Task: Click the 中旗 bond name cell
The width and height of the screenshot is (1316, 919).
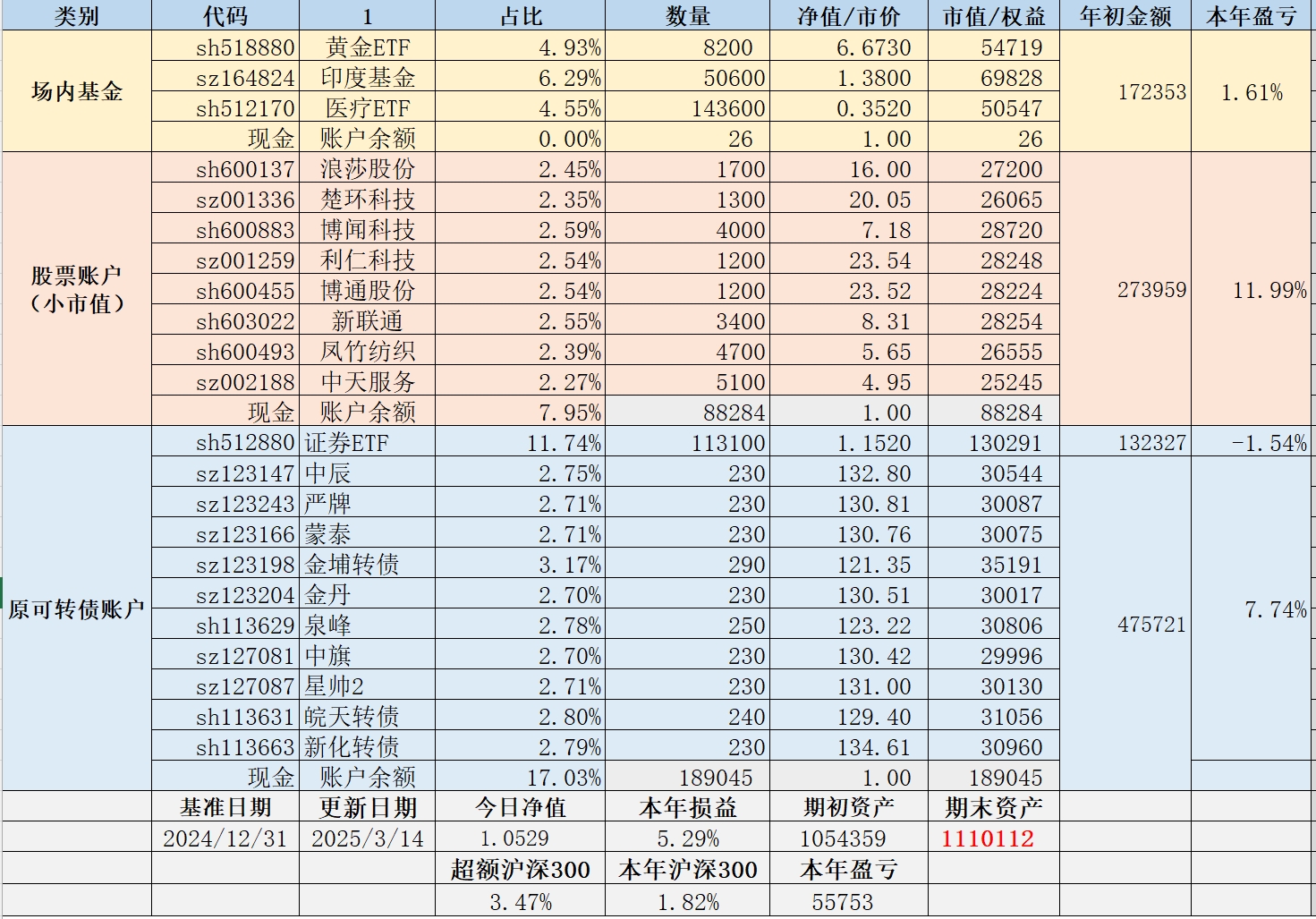Action: pyautogui.click(x=368, y=656)
